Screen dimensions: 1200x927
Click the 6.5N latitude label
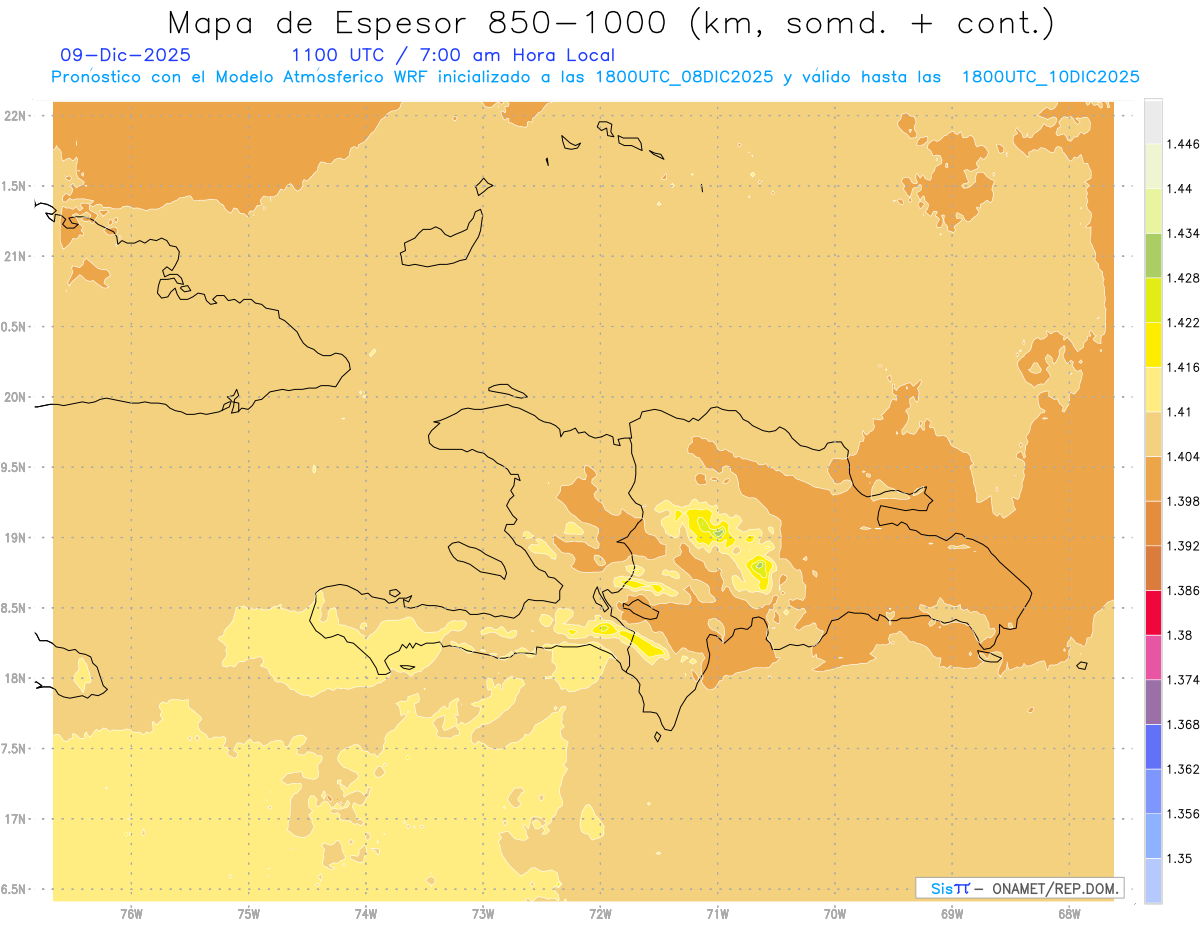point(14,889)
